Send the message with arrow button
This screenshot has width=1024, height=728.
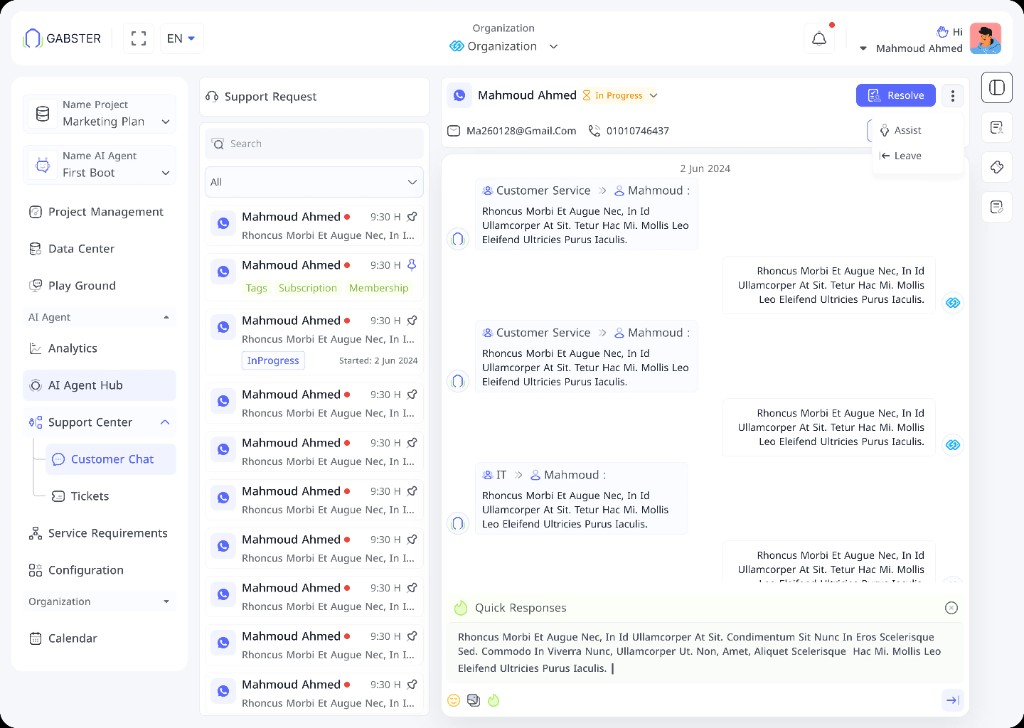[x=952, y=700]
